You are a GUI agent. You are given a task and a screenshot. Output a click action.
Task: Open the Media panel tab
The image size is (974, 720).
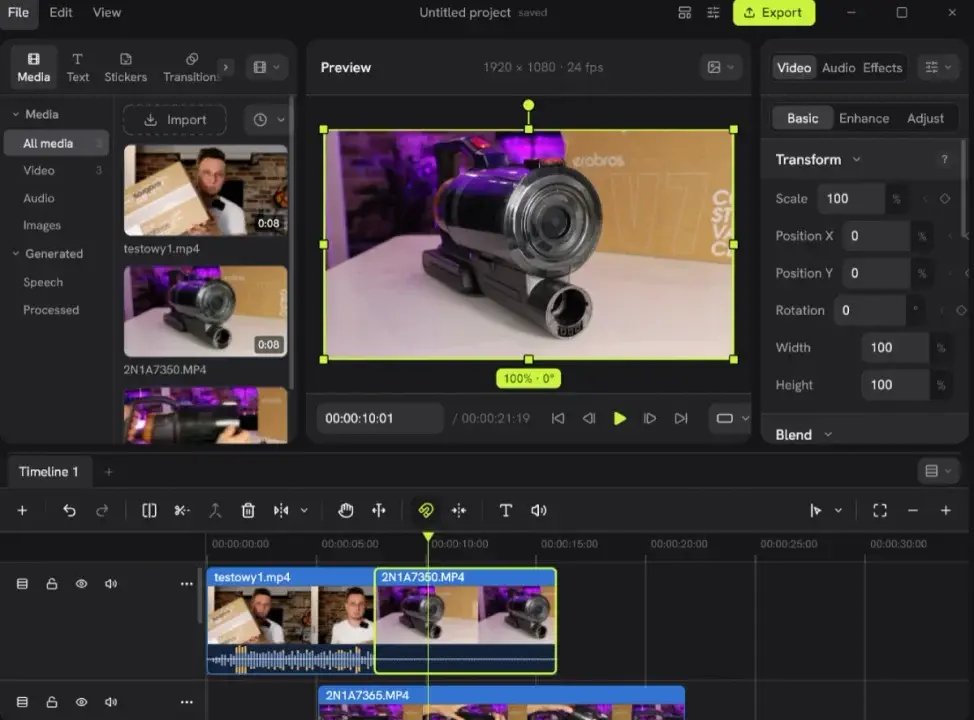click(x=34, y=68)
